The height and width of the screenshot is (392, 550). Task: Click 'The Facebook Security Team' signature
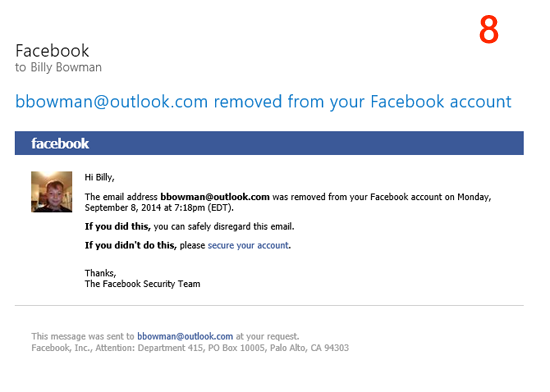tap(142, 284)
